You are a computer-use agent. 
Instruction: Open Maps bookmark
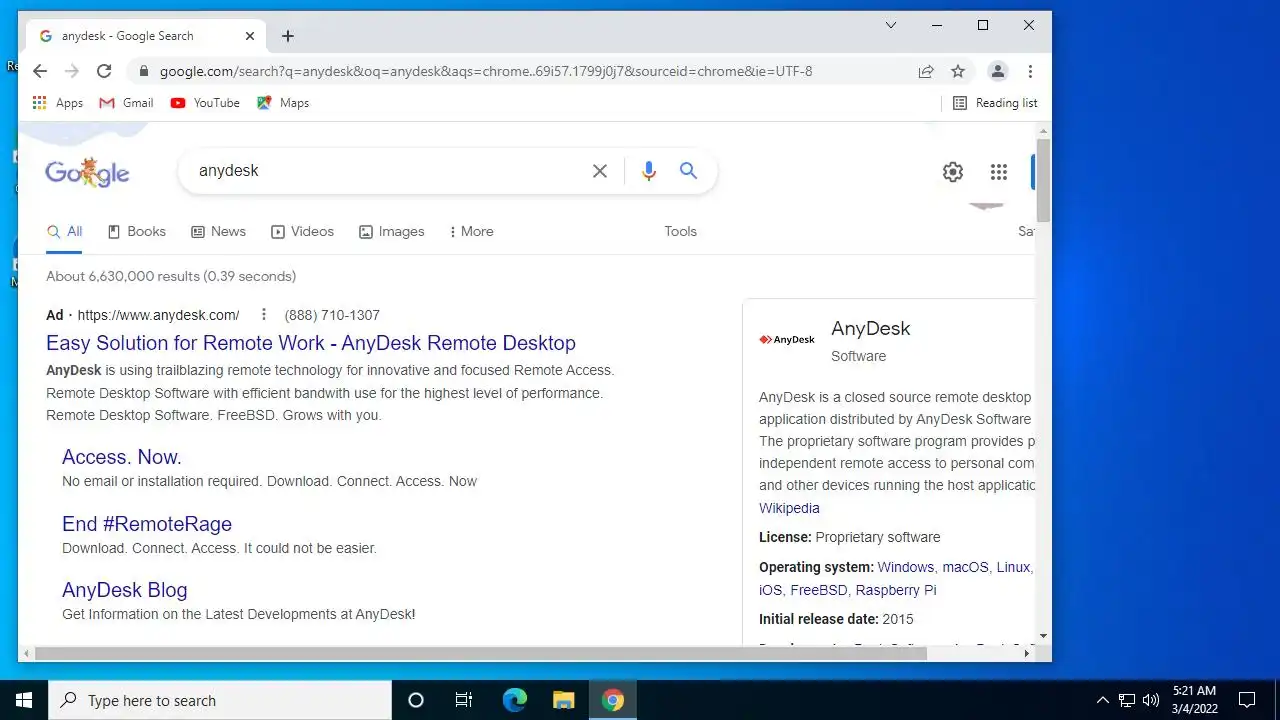[283, 103]
